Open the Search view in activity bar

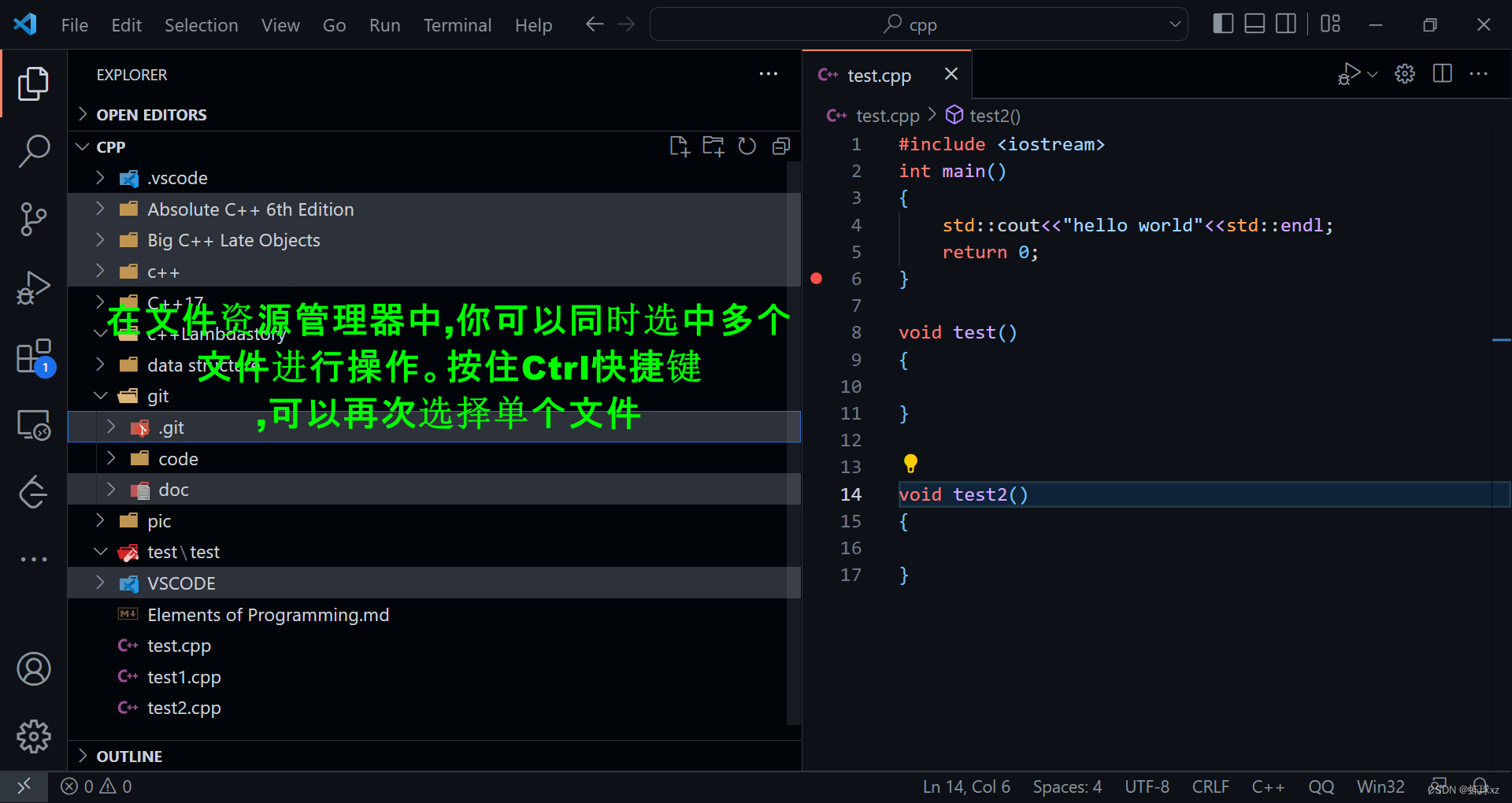[33, 150]
